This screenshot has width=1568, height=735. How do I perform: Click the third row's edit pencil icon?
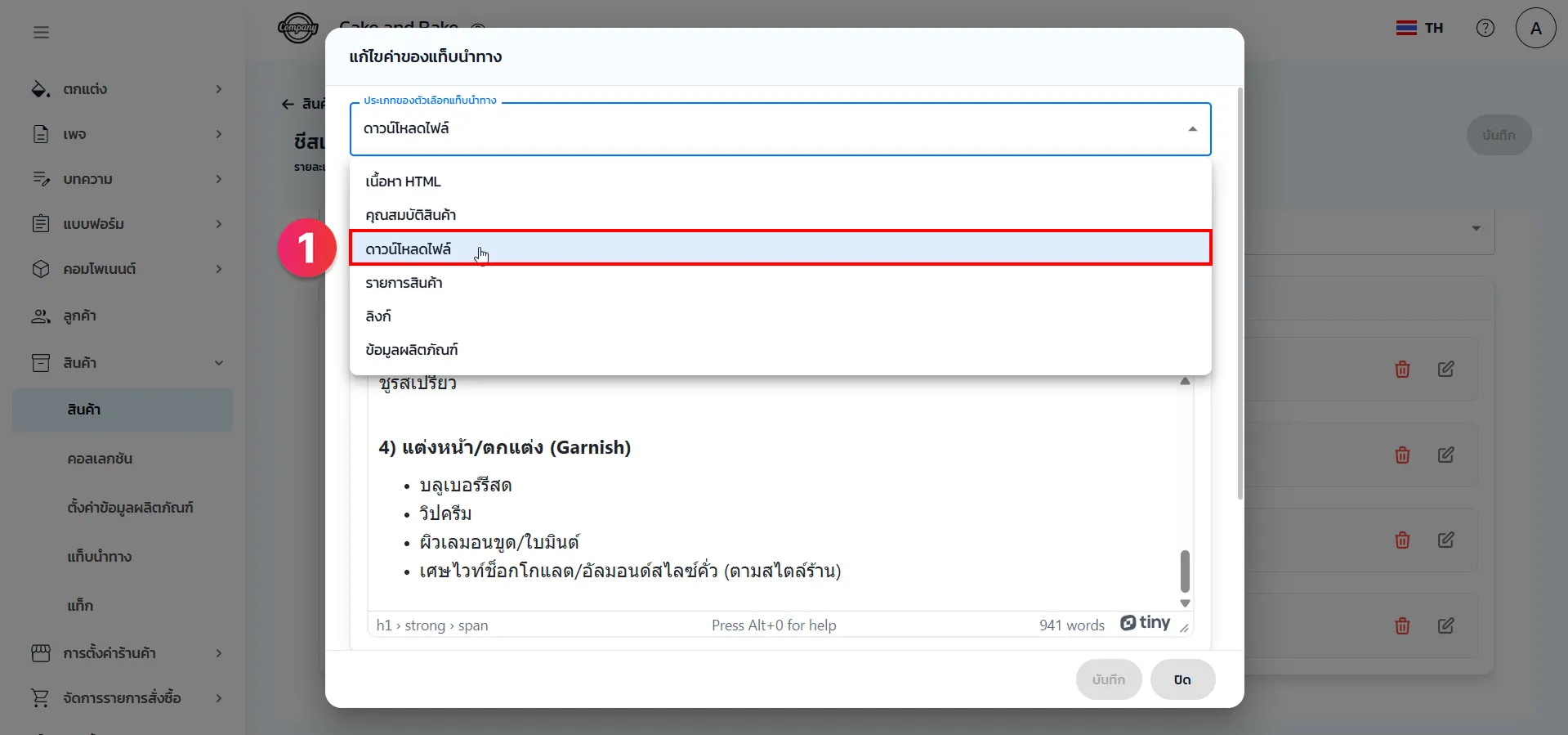(x=1445, y=540)
